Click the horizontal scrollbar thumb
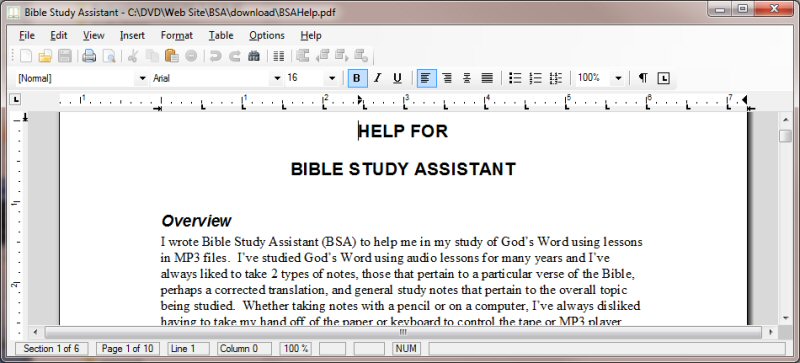This screenshot has width=800, height=363. click(403, 332)
